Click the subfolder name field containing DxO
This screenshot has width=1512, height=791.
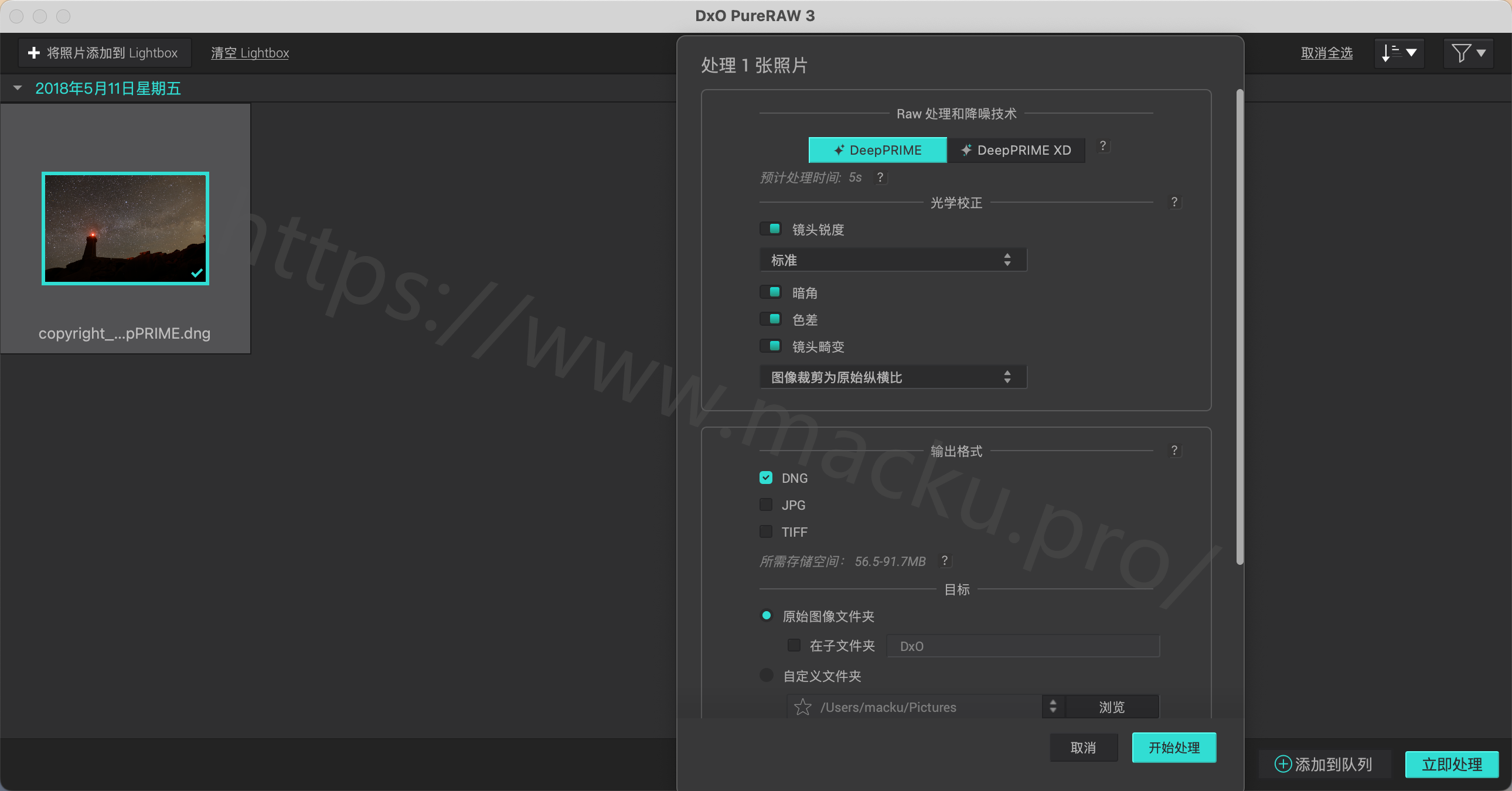coord(1023,646)
